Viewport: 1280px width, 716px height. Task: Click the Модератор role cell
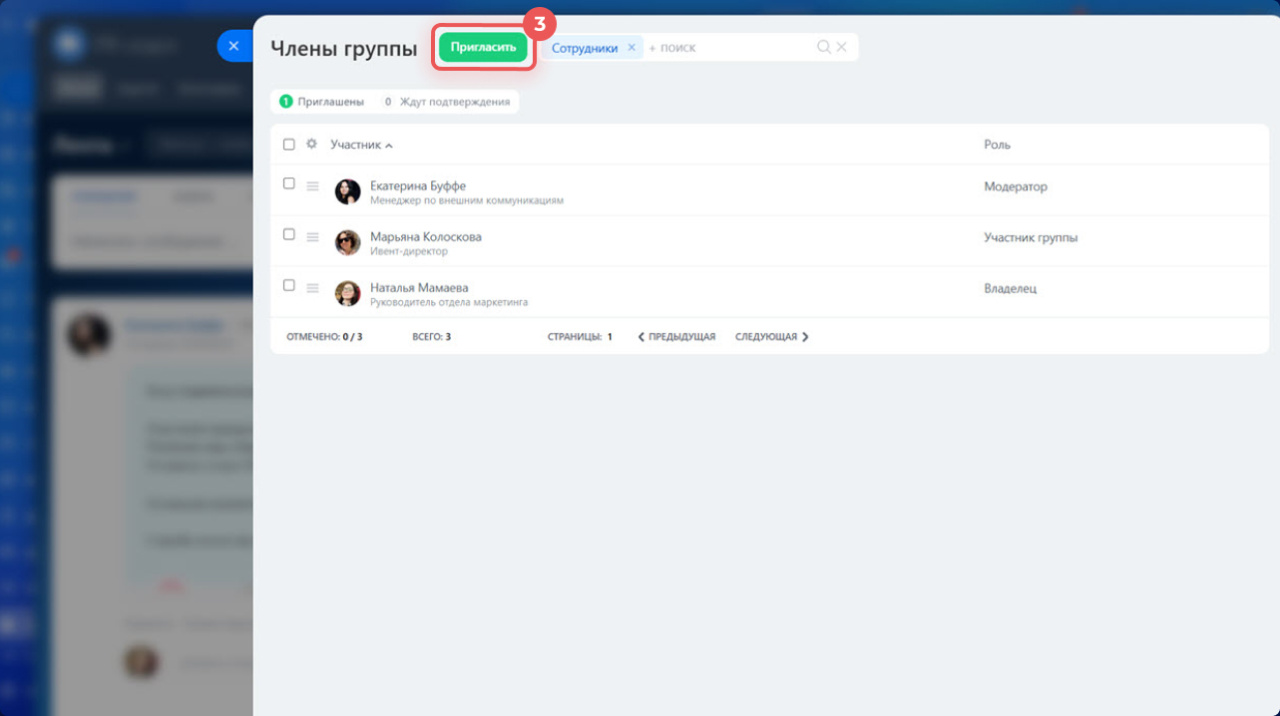(1016, 187)
